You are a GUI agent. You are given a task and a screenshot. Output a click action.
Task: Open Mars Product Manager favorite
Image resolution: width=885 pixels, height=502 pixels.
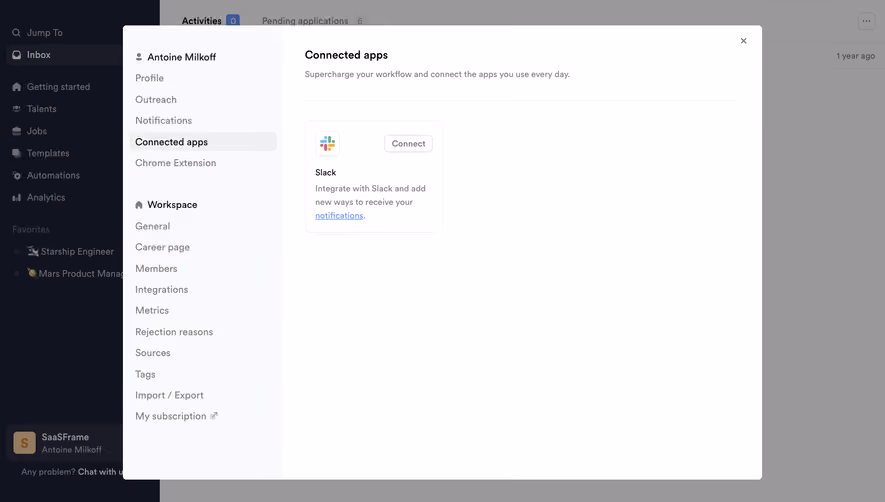coord(81,273)
